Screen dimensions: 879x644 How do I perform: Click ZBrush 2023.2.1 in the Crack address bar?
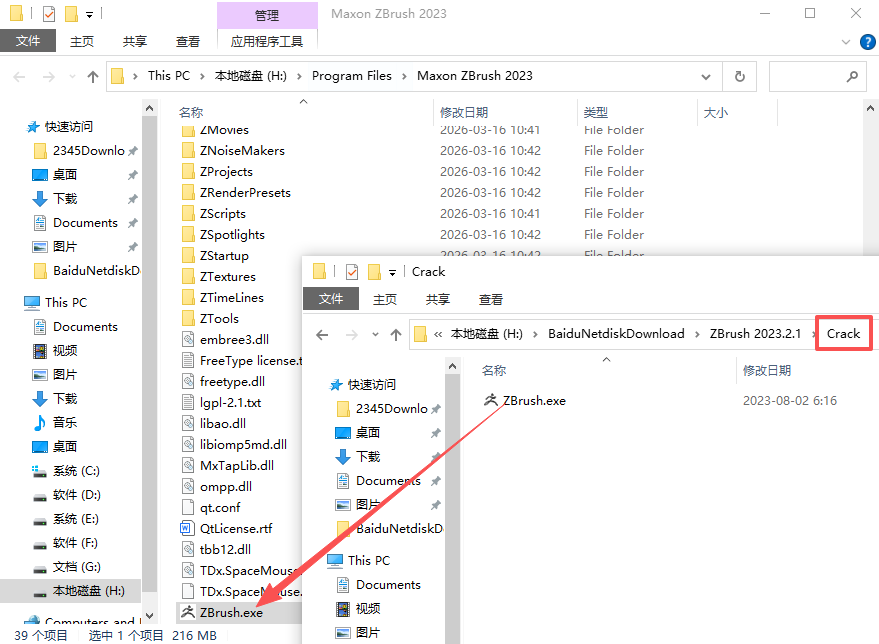[x=755, y=334]
